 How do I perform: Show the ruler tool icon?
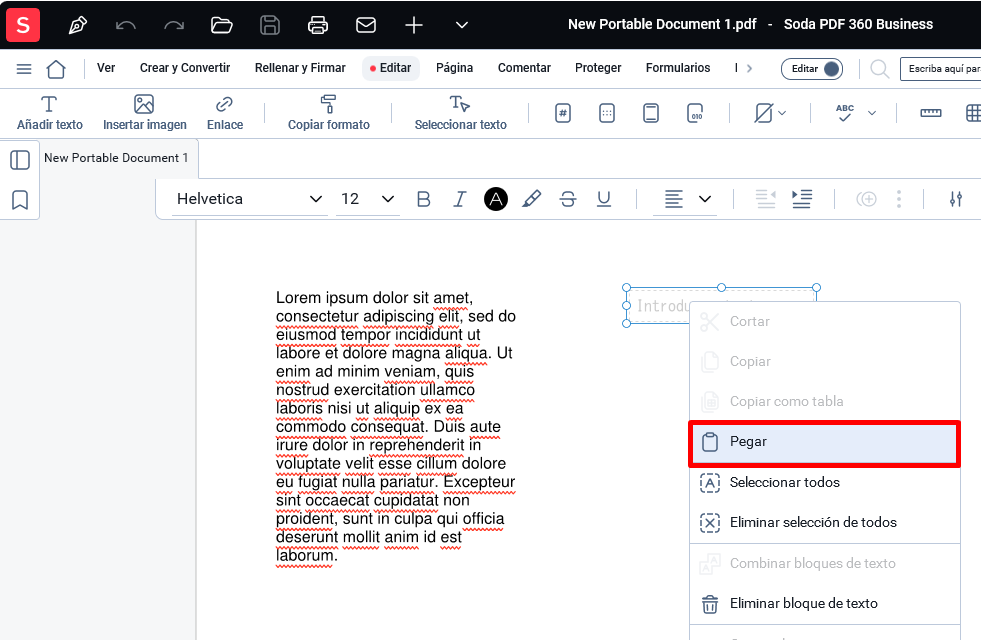pos(930,113)
